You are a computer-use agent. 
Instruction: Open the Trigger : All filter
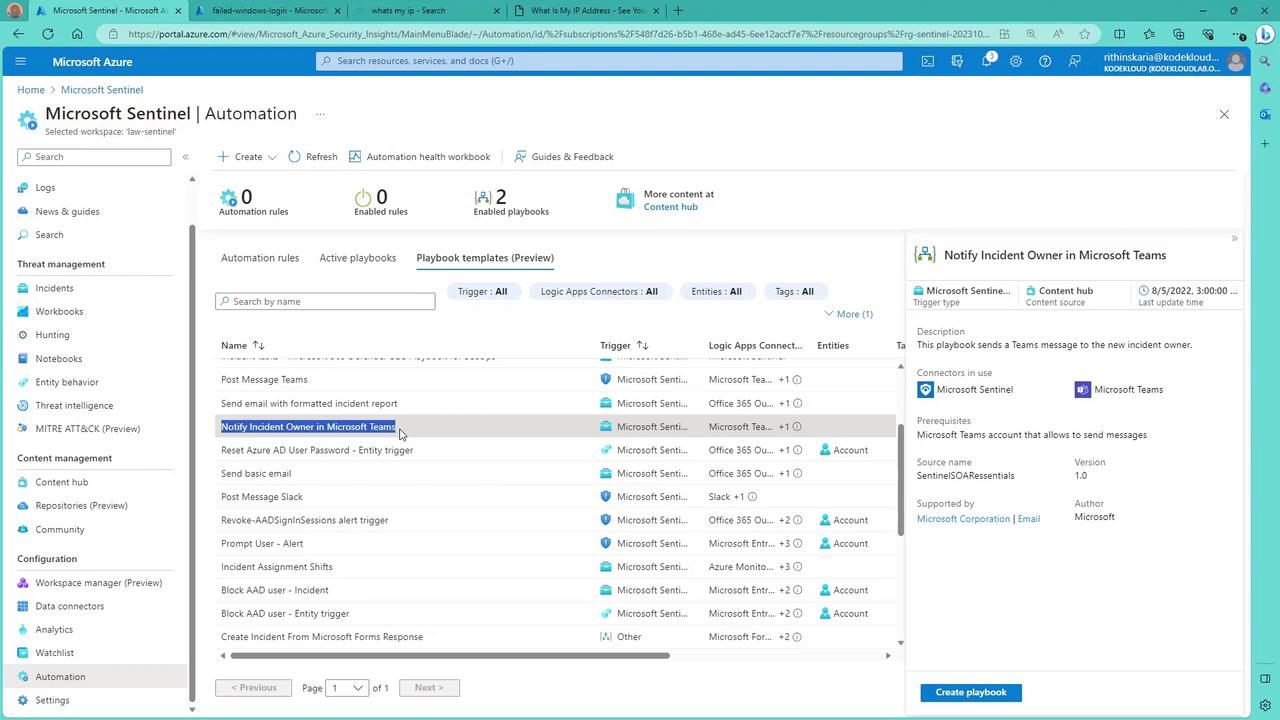(482, 292)
